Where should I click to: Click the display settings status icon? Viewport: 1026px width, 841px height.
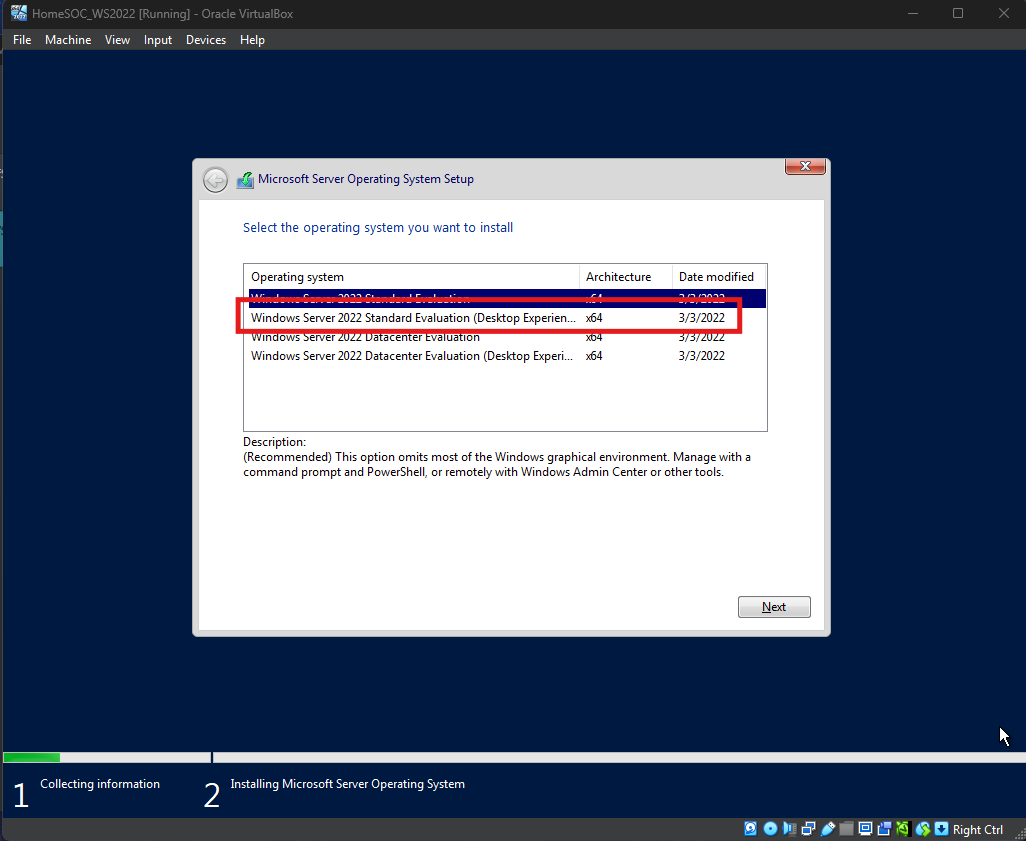point(865,829)
